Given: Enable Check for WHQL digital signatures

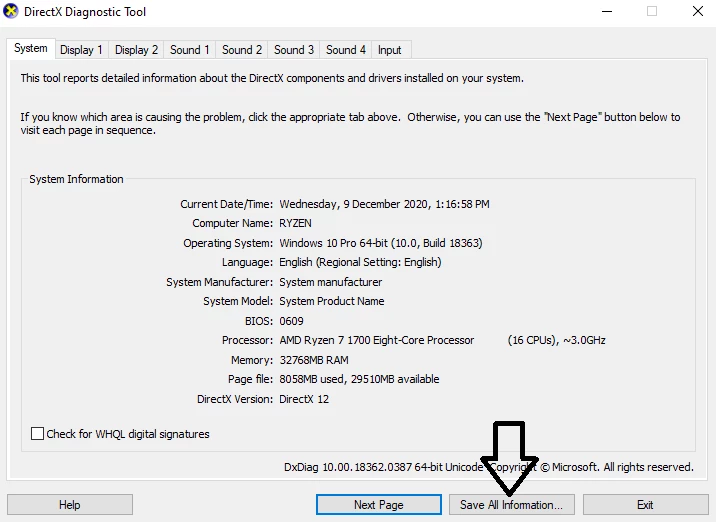Looking at the screenshot, I should [37, 433].
